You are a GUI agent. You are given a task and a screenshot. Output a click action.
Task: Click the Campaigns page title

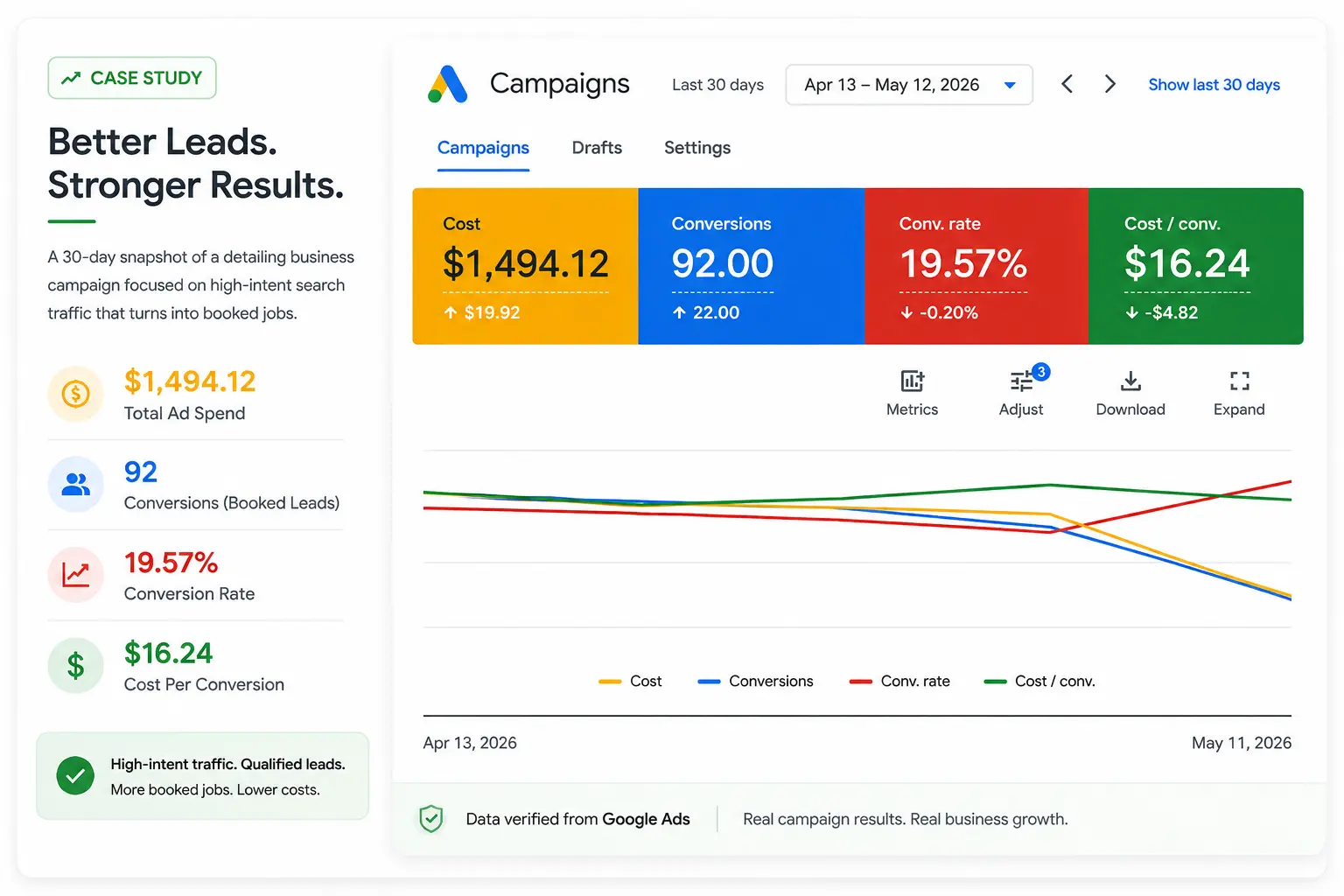click(559, 84)
